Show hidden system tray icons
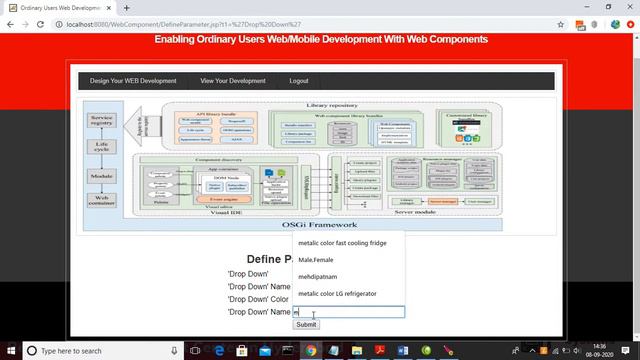Screen dimensions: 640x360 point(532,351)
